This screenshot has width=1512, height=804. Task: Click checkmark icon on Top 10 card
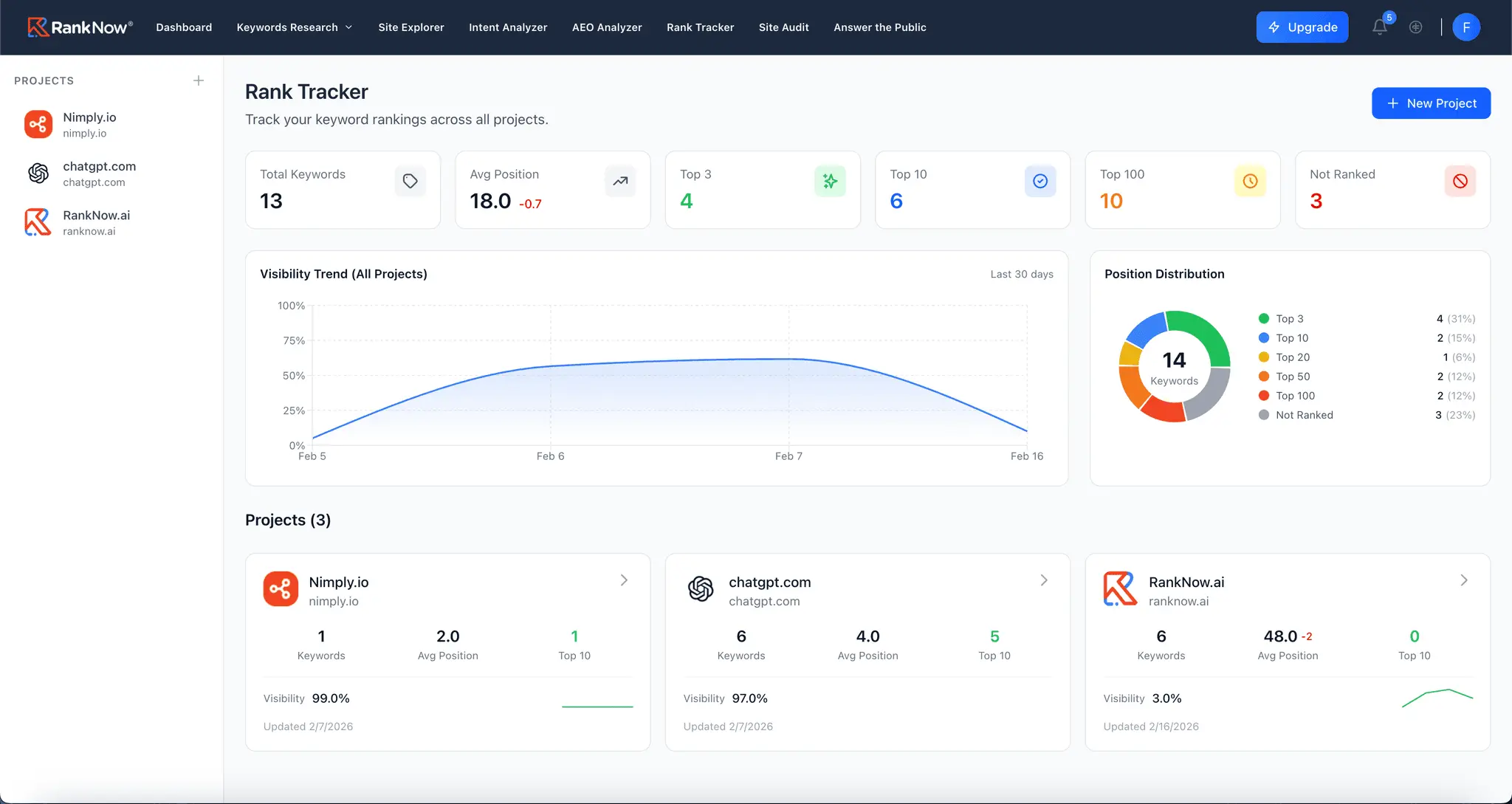click(1040, 181)
